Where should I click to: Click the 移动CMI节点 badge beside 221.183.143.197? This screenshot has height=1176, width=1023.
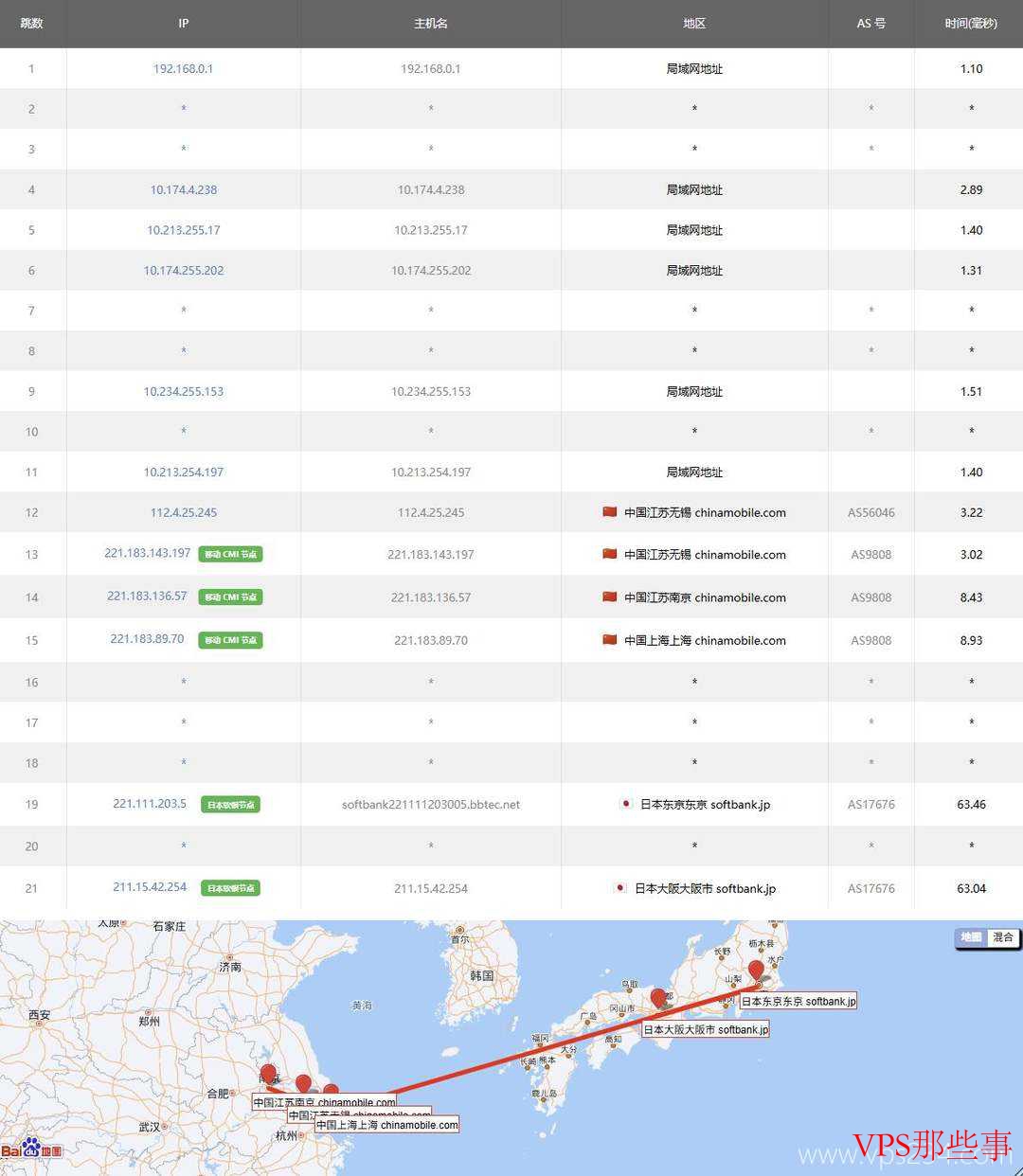[230, 554]
